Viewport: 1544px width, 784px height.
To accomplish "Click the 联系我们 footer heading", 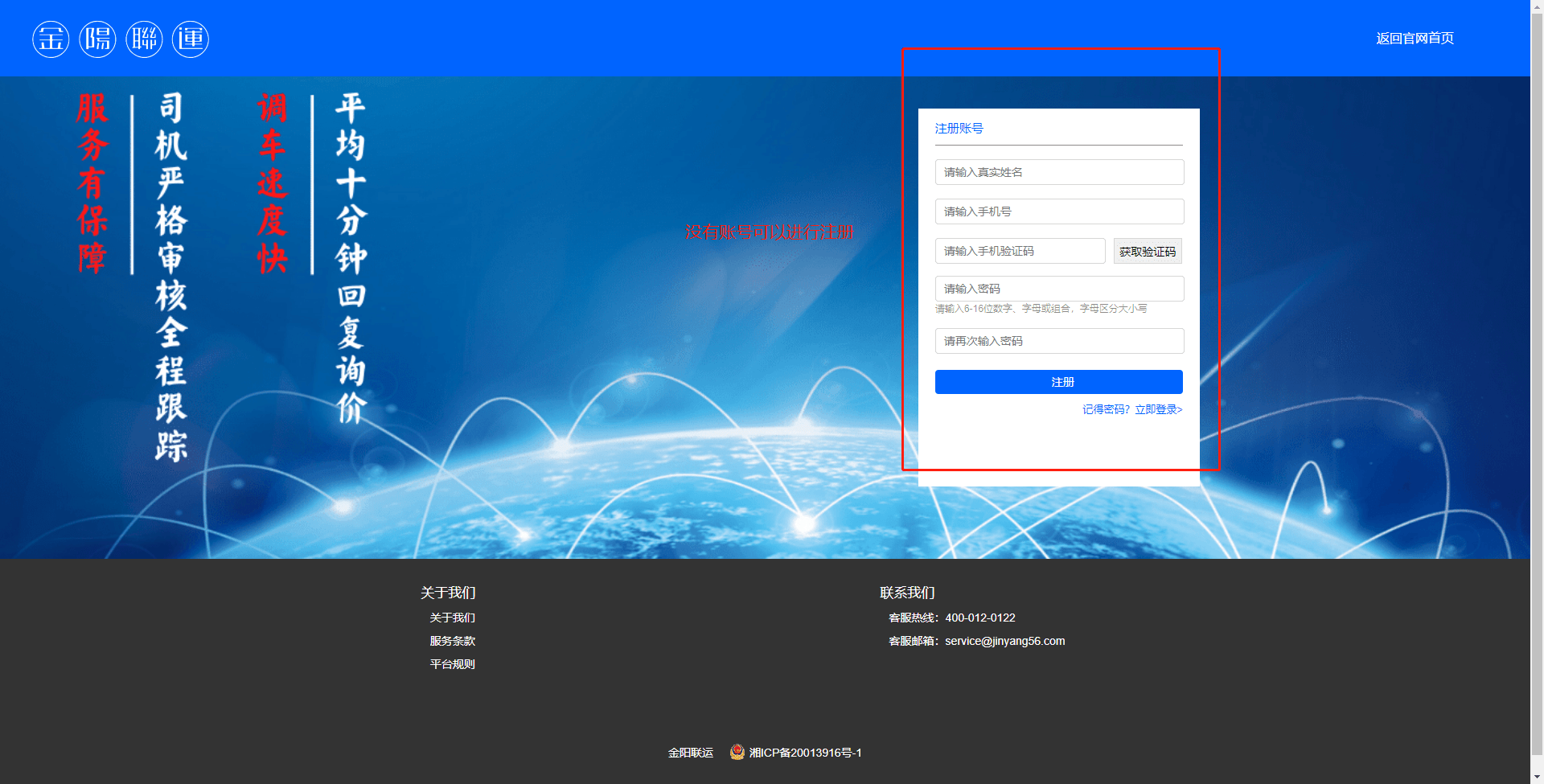I will click(907, 593).
